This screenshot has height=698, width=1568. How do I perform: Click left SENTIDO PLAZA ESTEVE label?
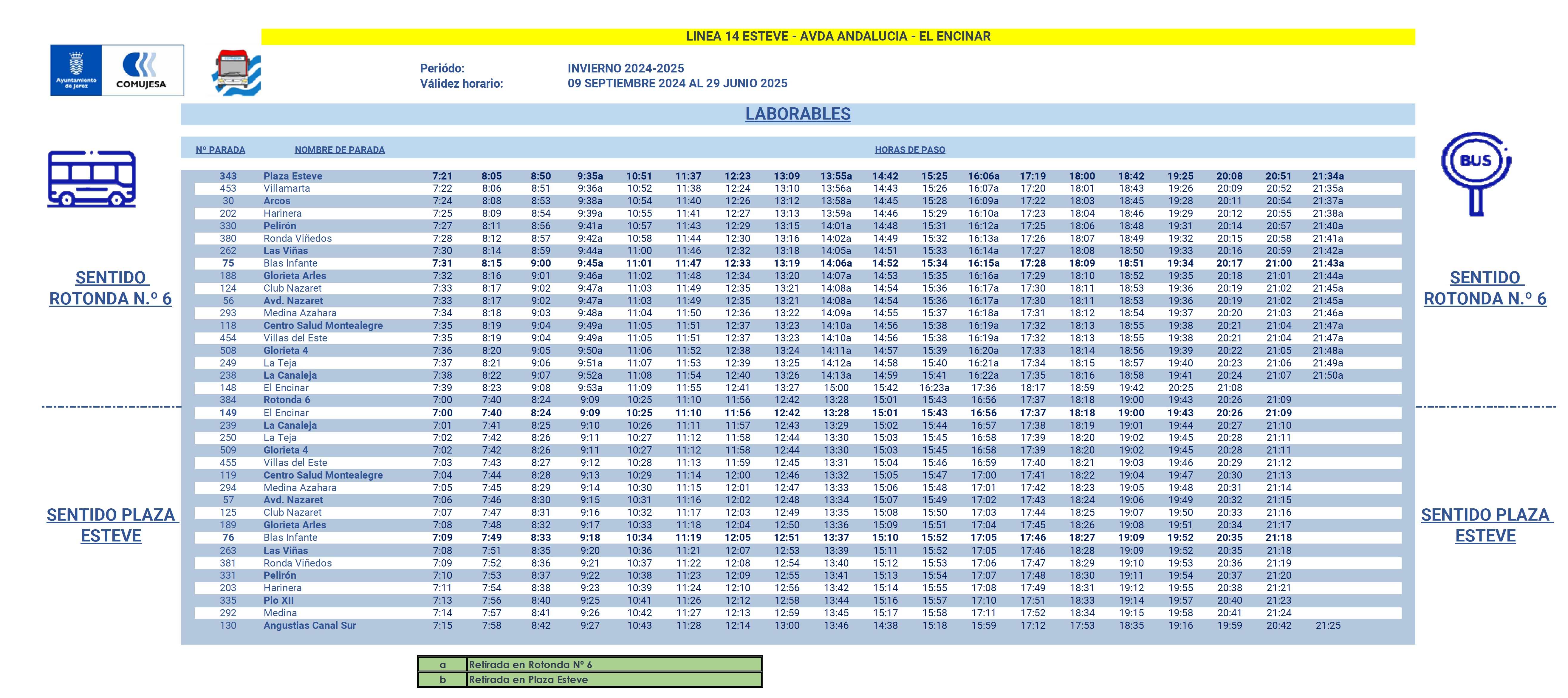point(112,525)
